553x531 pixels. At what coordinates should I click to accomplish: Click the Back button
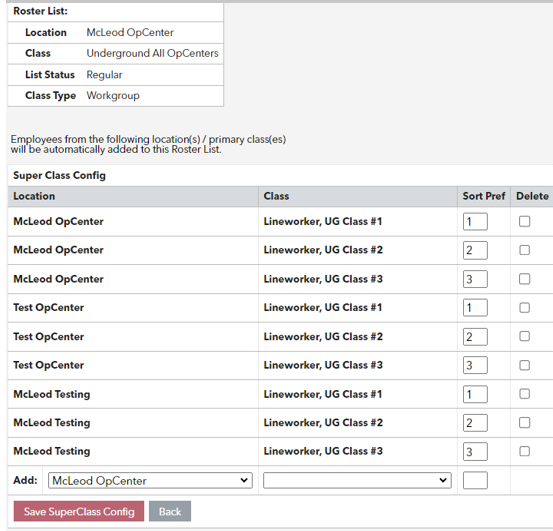[x=170, y=511]
